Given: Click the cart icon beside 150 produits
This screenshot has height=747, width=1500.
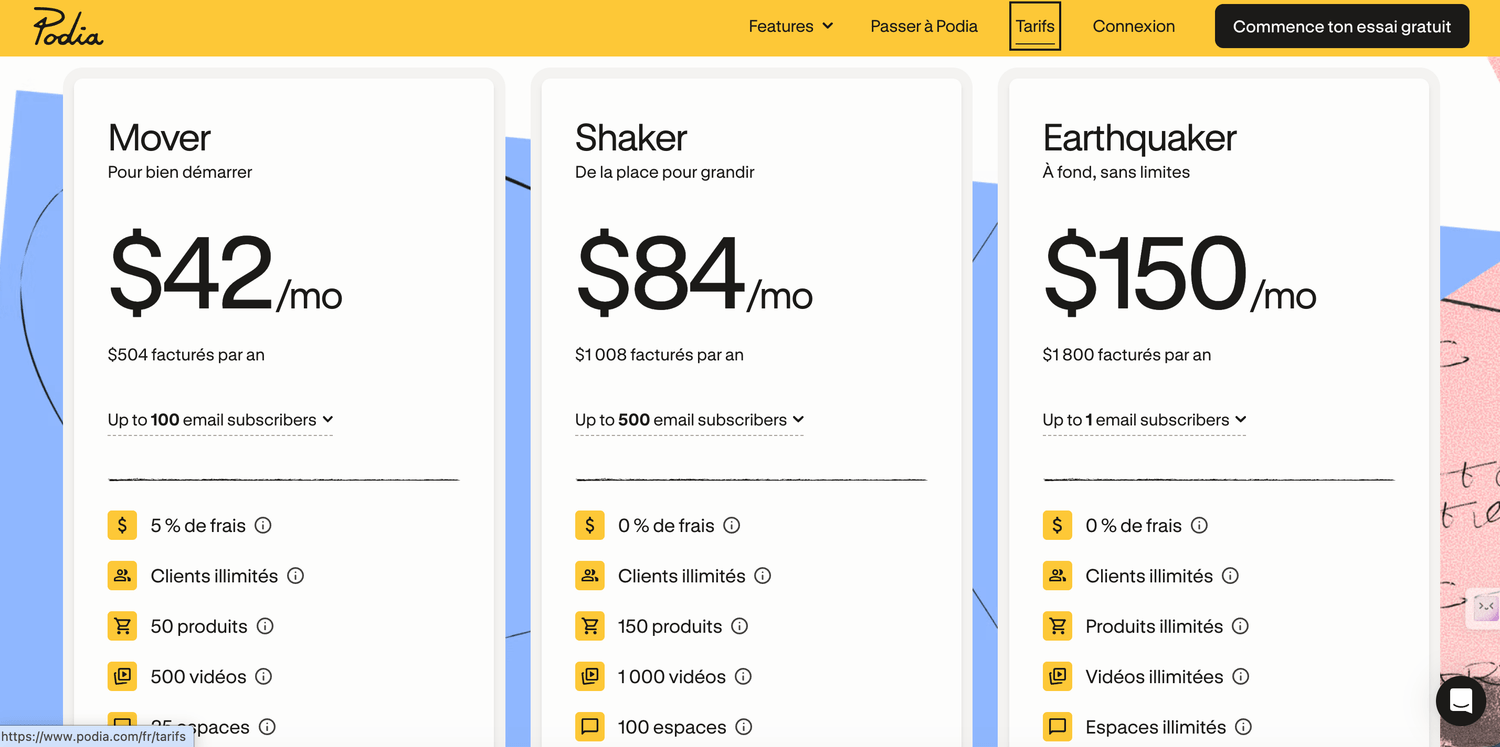Looking at the screenshot, I should coord(590,626).
